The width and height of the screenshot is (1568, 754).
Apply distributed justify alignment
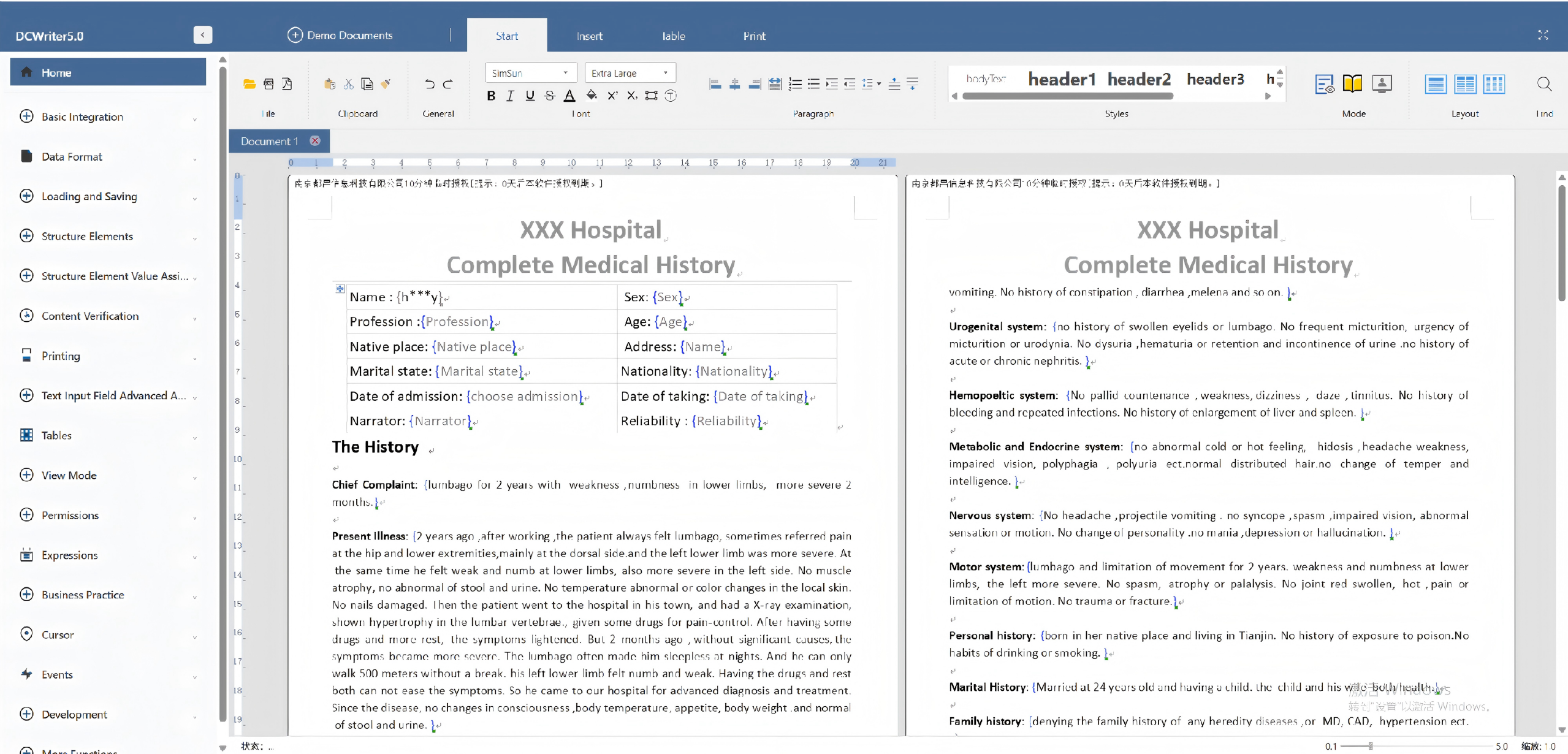pyautogui.click(x=775, y=84)
